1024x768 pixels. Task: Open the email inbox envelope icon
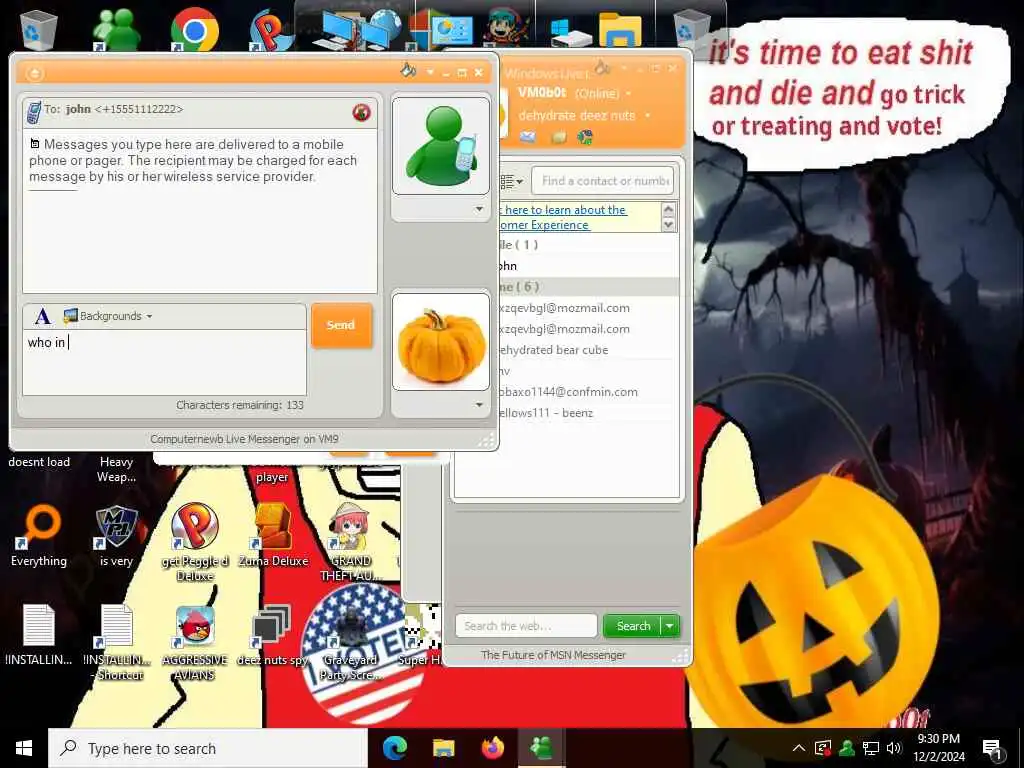coord(528,136)
